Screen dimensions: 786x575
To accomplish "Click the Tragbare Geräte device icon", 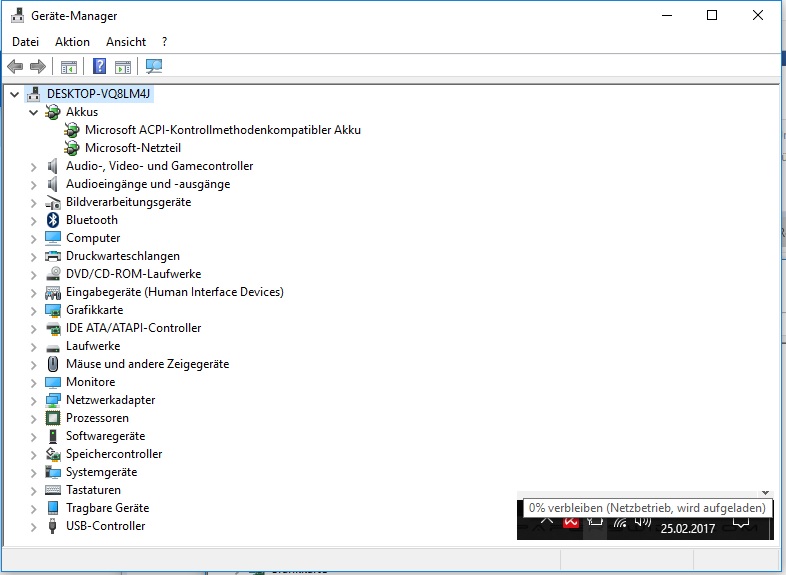I will click(x=53, y=508).
